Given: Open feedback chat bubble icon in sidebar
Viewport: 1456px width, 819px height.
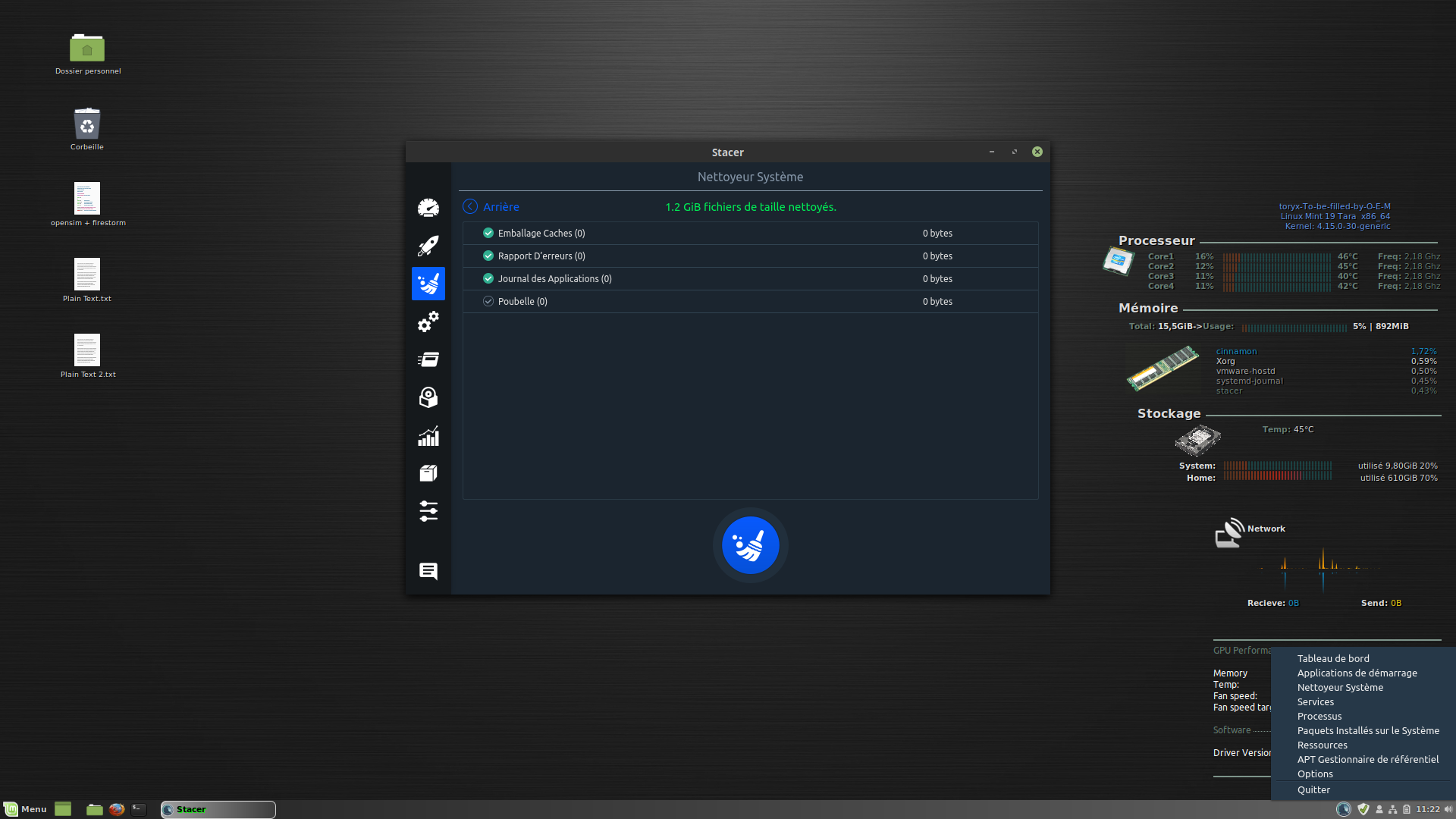Looking at the screenshot, I should tap(428, 571).
